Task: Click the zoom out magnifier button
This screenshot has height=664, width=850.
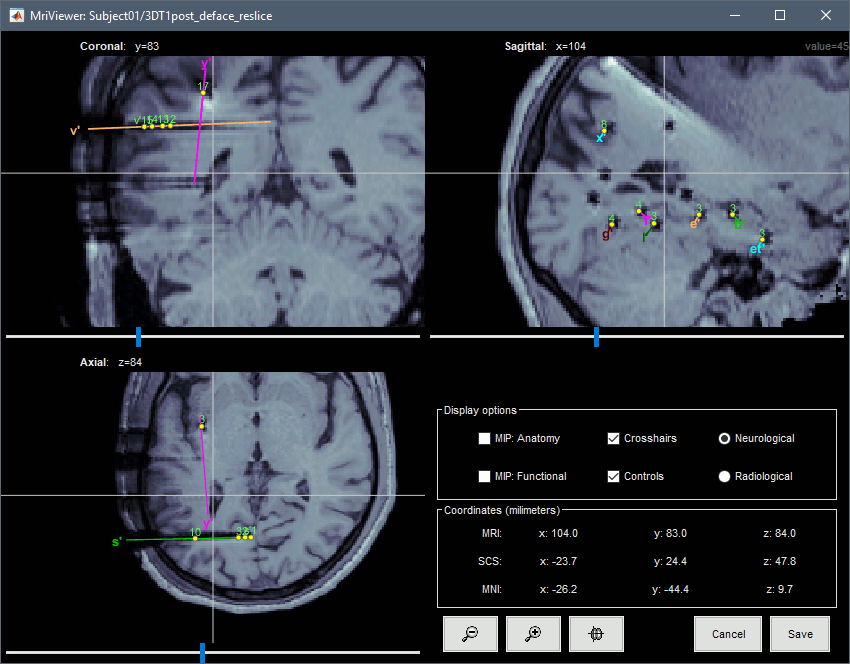Action: pos(470,634)
